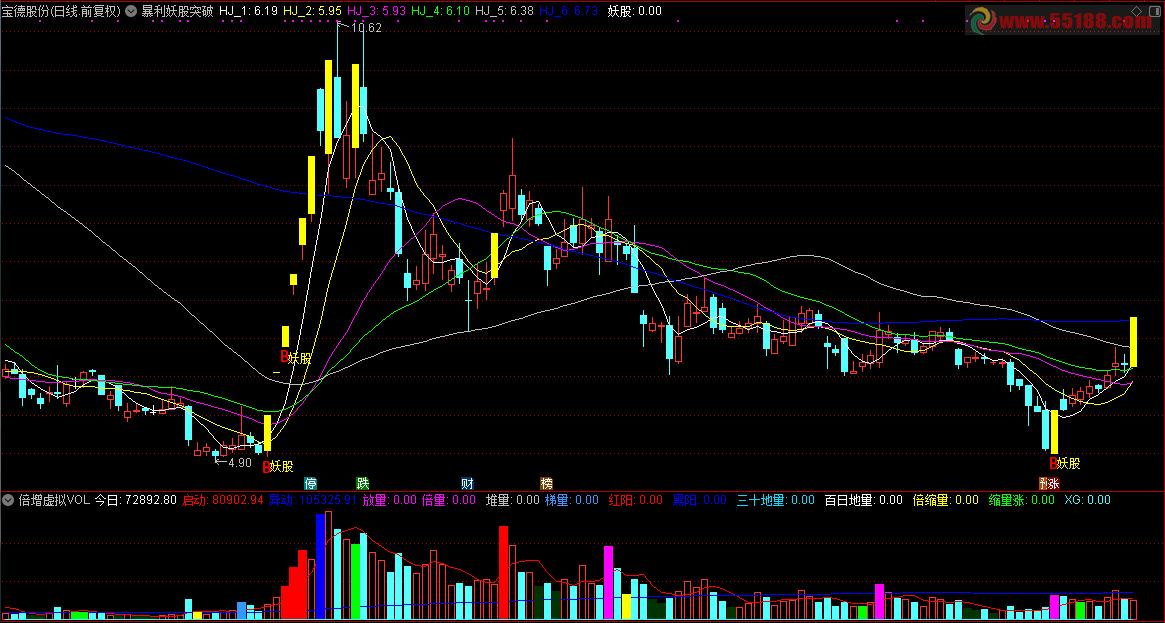Select the HJ_5: 6.38 value label

[504, 11]
